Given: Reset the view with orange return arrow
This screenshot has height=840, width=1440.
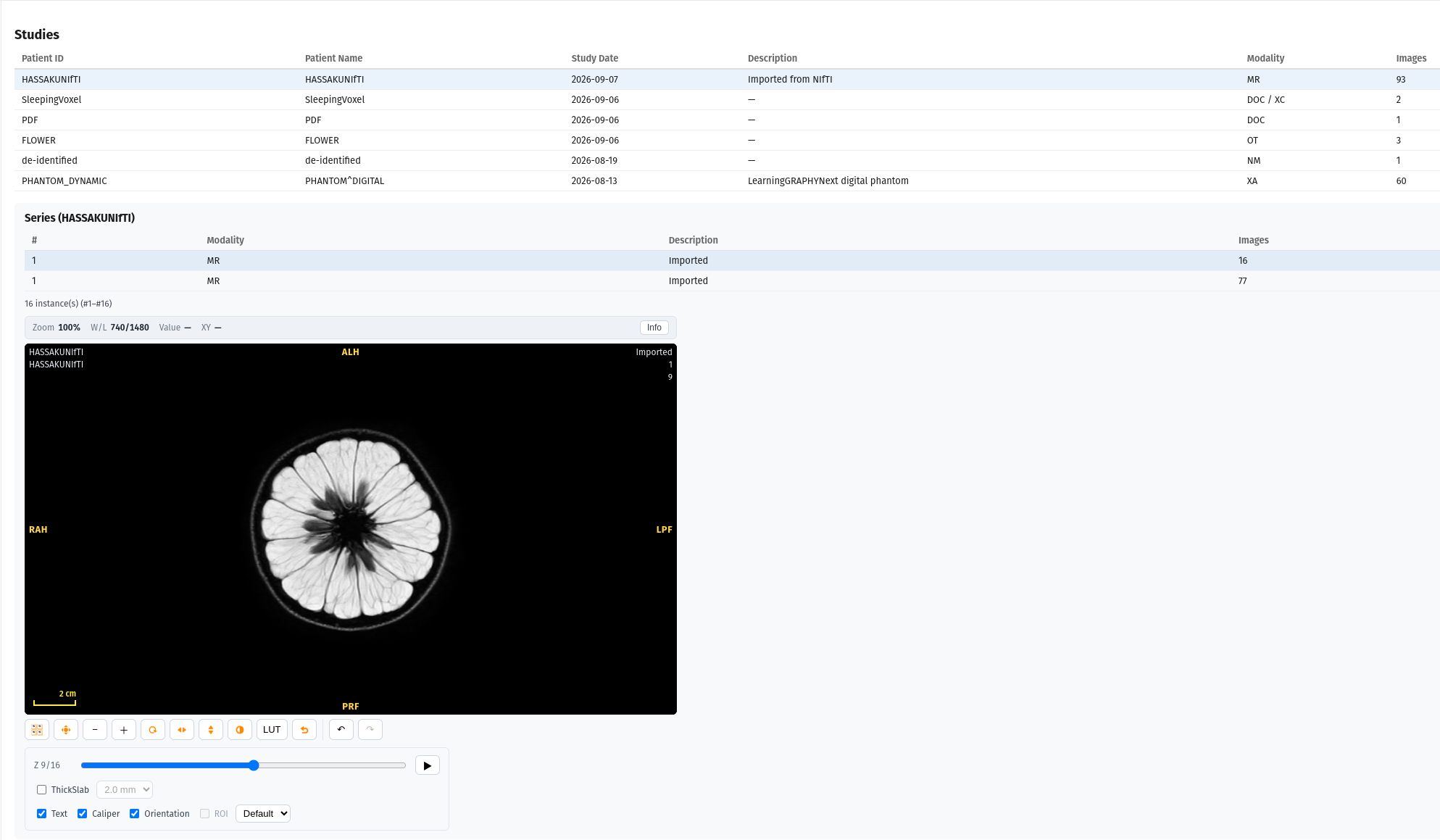Looking at the screenshot, I should pos(304,730).
